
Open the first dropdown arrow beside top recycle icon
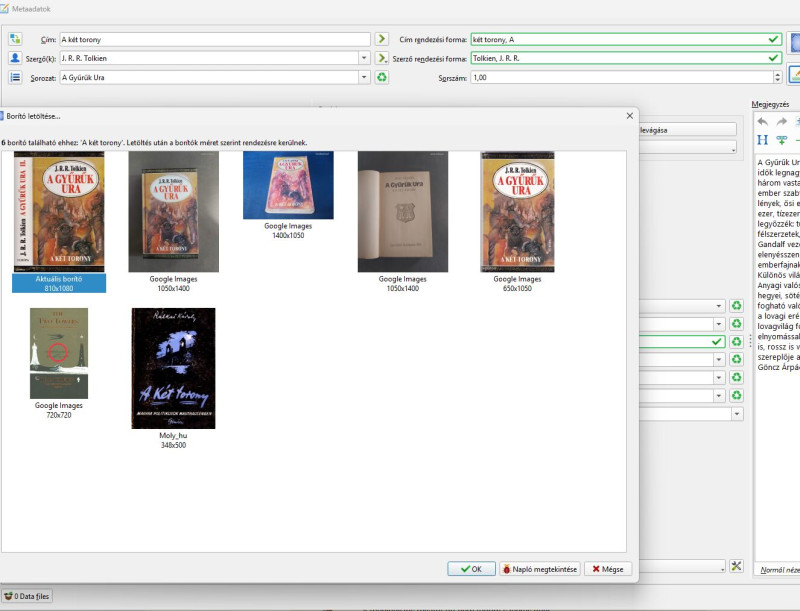pos(718,306)
